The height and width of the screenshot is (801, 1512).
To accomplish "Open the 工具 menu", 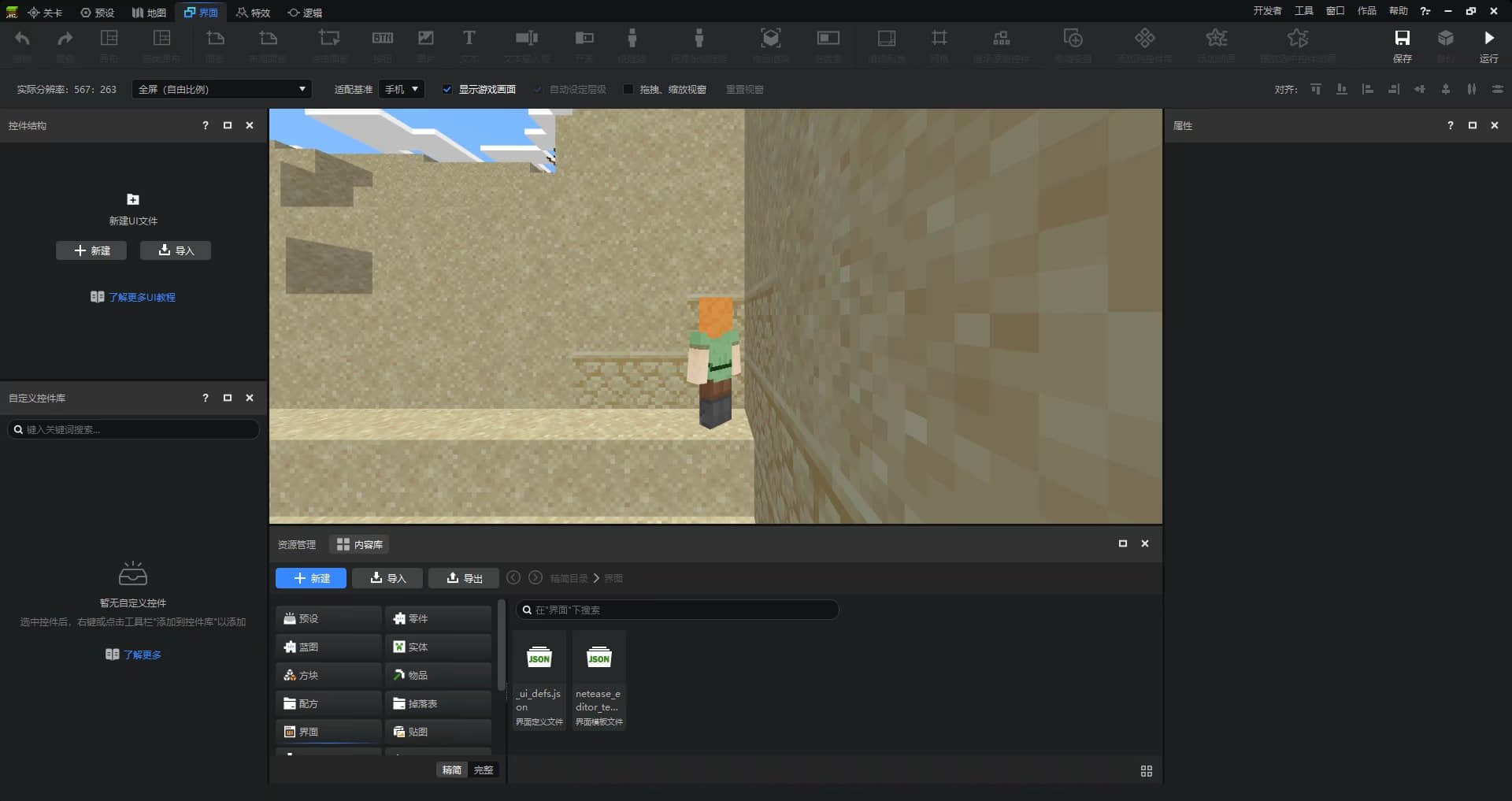I will pyautogui.click(x=1304, y=11).
